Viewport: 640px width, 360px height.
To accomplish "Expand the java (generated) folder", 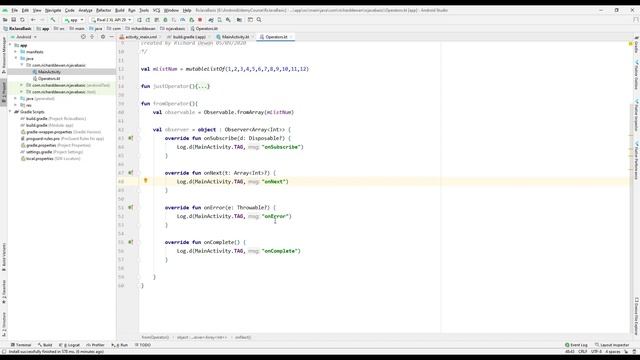I will point(16,98).
